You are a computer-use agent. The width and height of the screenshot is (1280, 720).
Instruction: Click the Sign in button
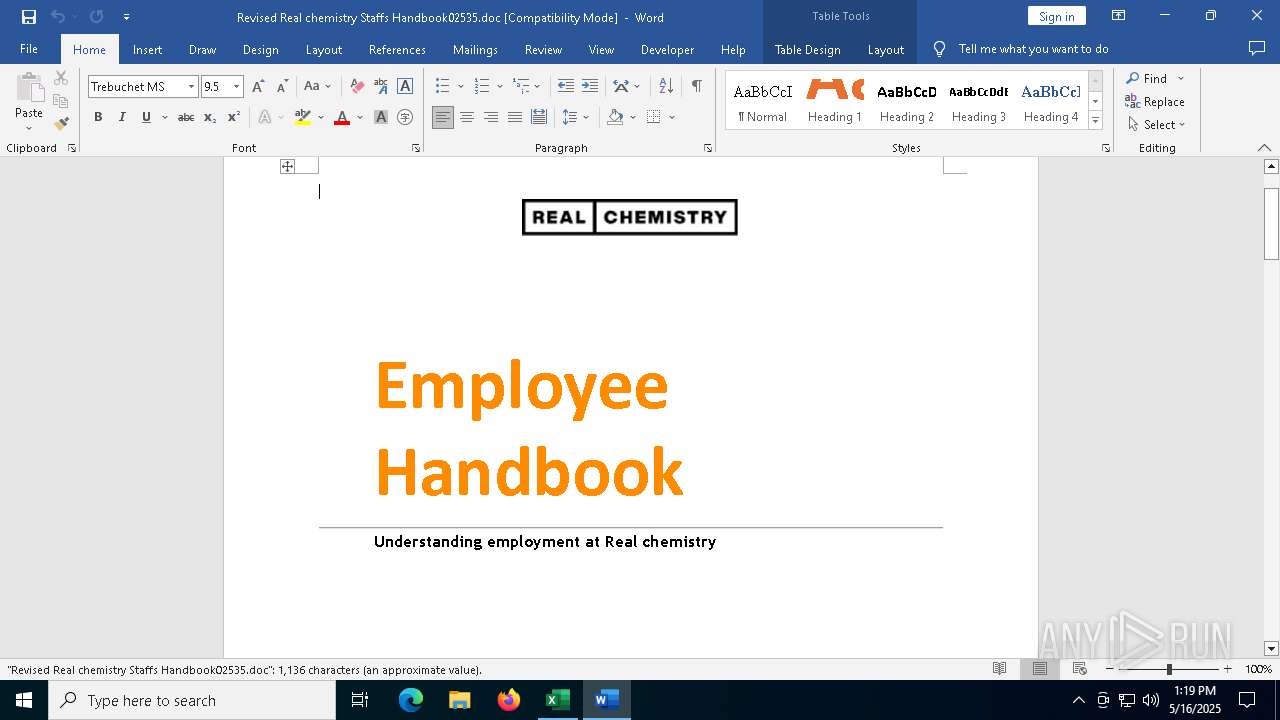[x=1056, y=16]
